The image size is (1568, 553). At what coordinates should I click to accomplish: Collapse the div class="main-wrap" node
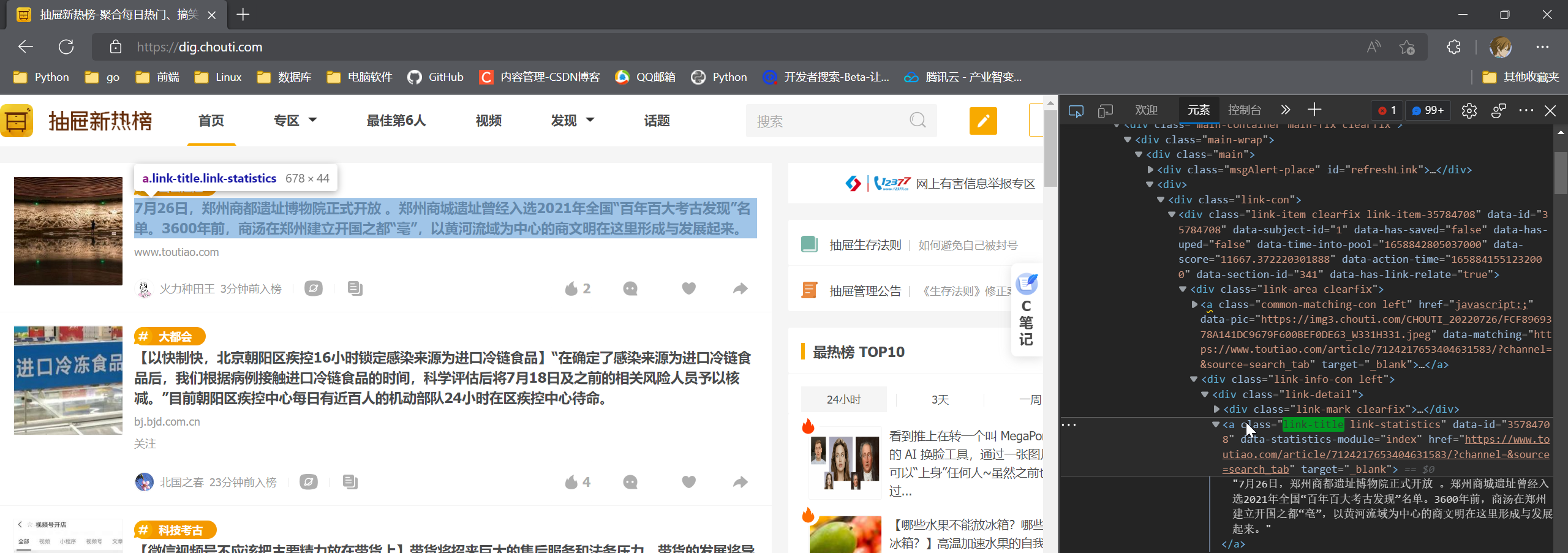(x=1128, y=140)
